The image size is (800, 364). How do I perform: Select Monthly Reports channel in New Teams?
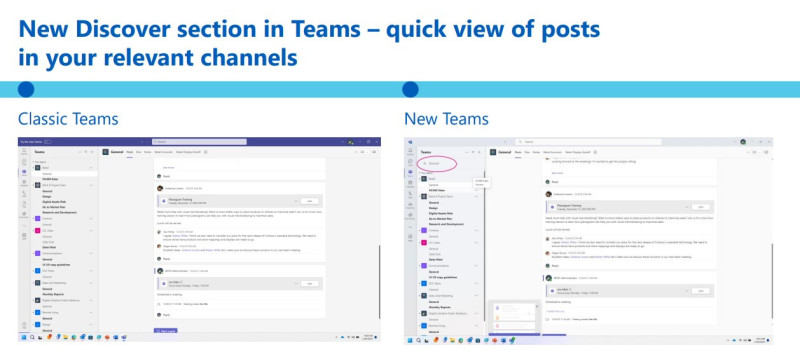pos(440,307)
